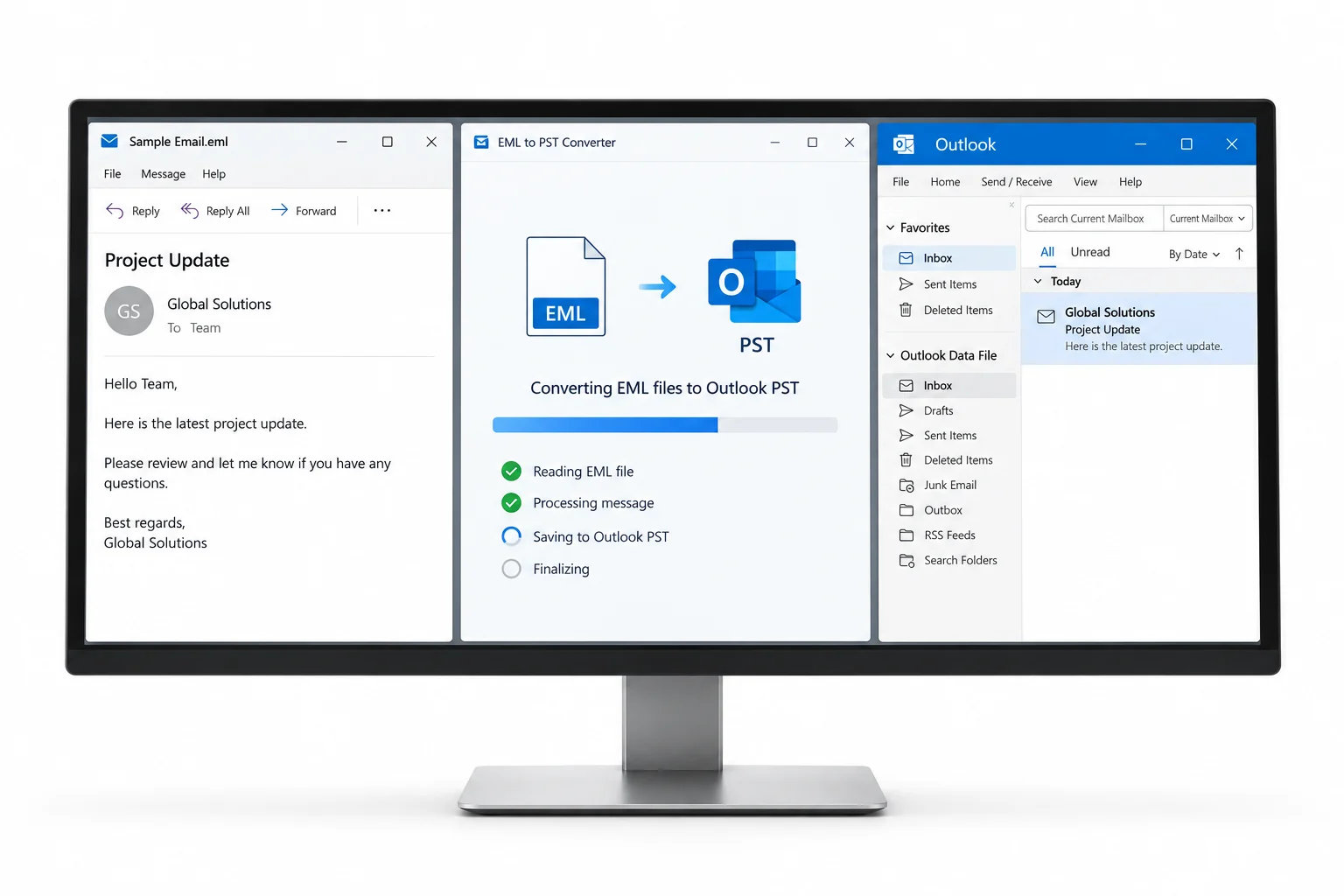Click the Reading EML file green checkmark
The height and width of the screenshot is (896, 1344).
click(x=511, y=472)
